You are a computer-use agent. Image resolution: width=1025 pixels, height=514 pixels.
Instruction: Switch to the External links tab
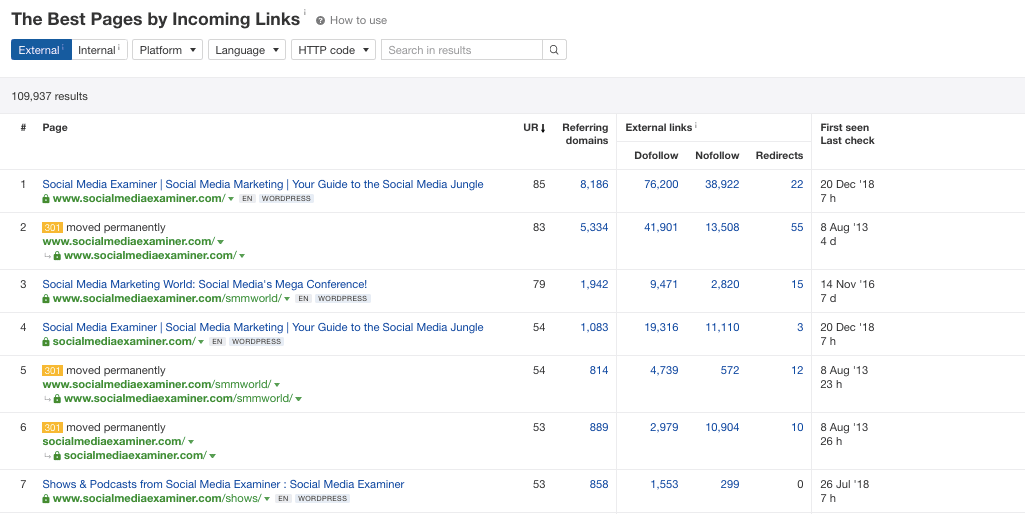(40, 50)
